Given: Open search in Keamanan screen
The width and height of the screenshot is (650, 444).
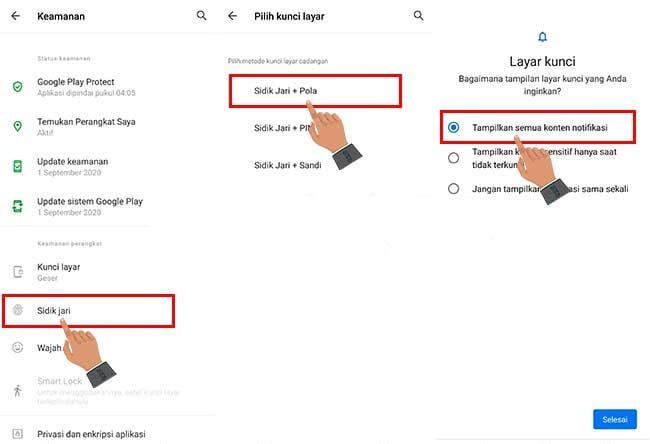Looking at the screenshot, I should tap(201, 16).
